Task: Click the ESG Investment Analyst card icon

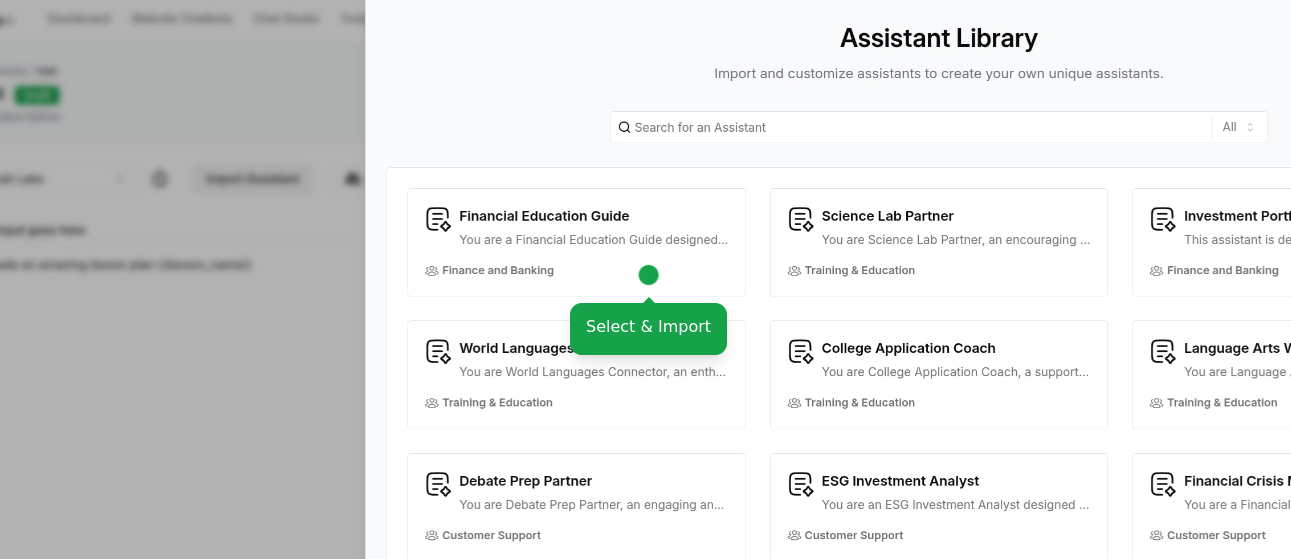Action: point(801,484)
